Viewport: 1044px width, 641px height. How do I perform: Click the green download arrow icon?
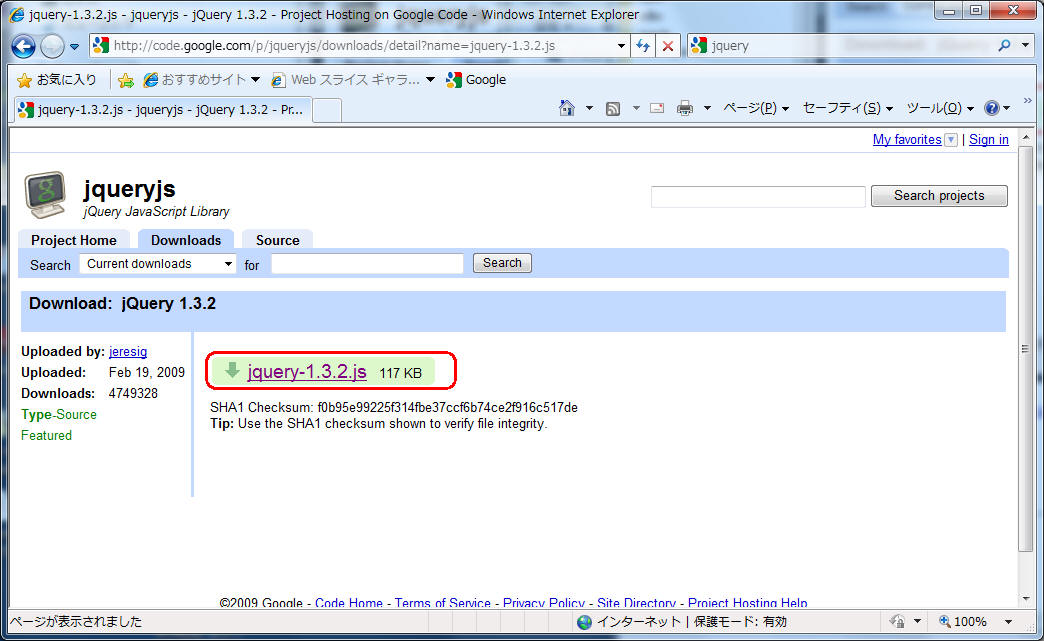tap(232, 371)
